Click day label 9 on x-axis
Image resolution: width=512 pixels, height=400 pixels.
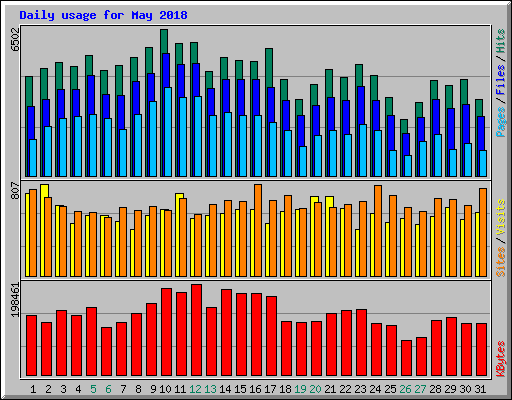(153, 389)
